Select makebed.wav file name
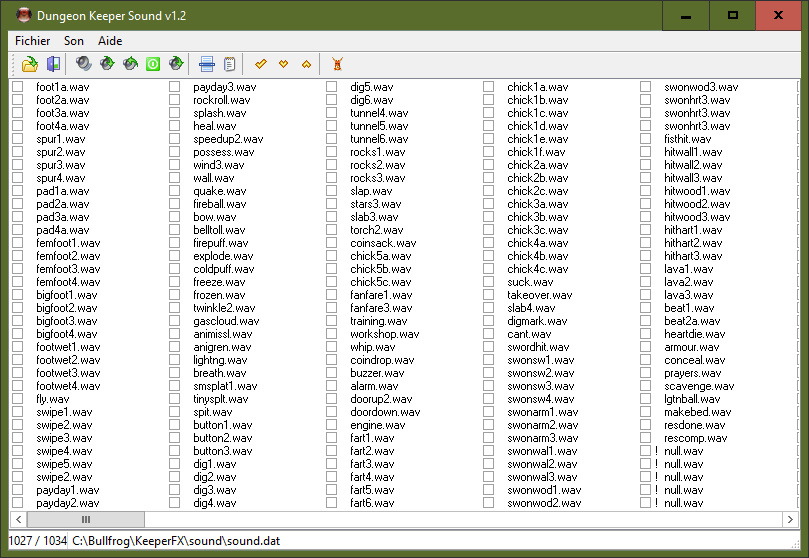 coord(698,412)
